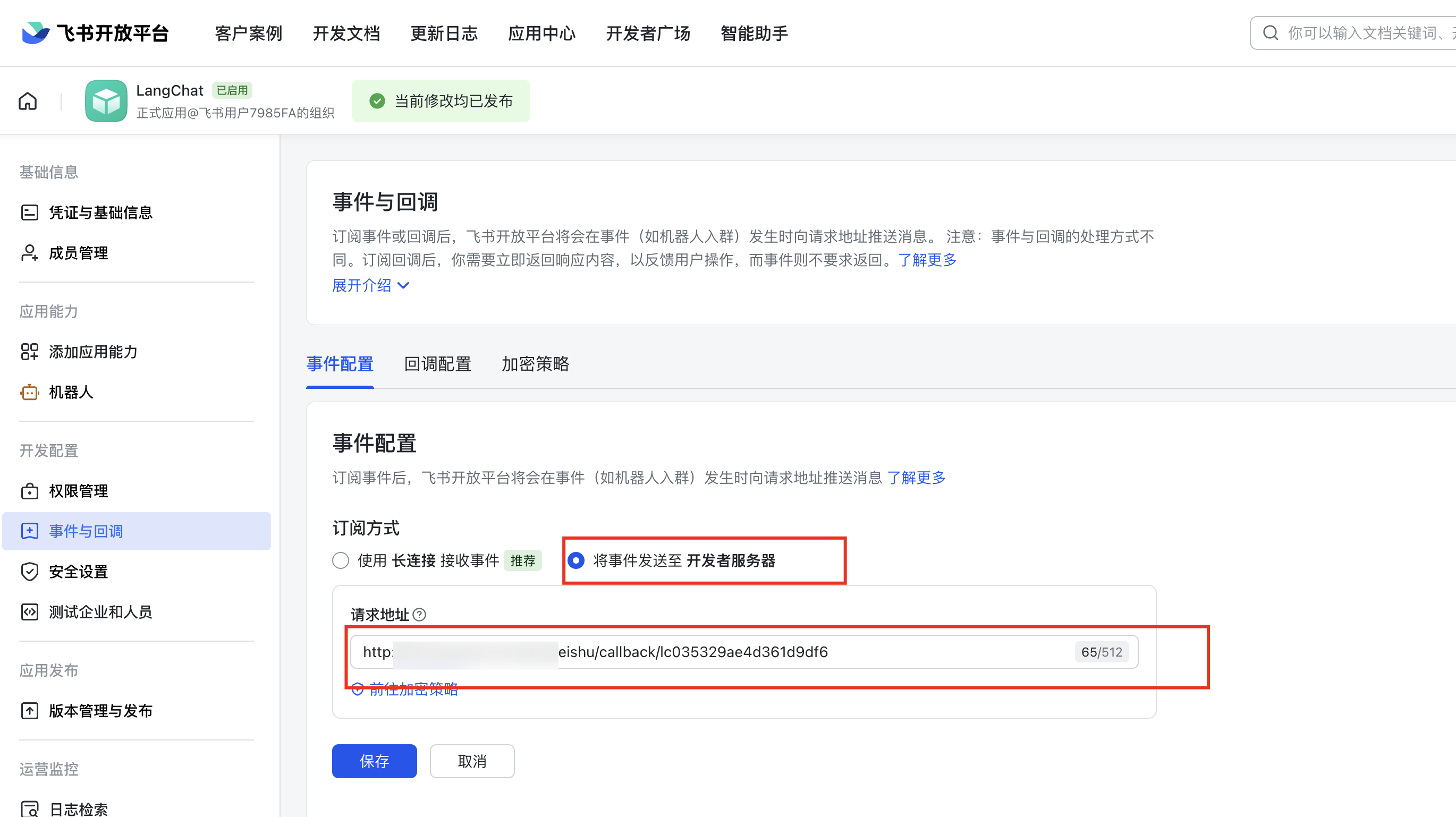Select 将事件发送至开发者服务器 radio option
This screenshot has height=817, width=1456.
click(576, 560)
